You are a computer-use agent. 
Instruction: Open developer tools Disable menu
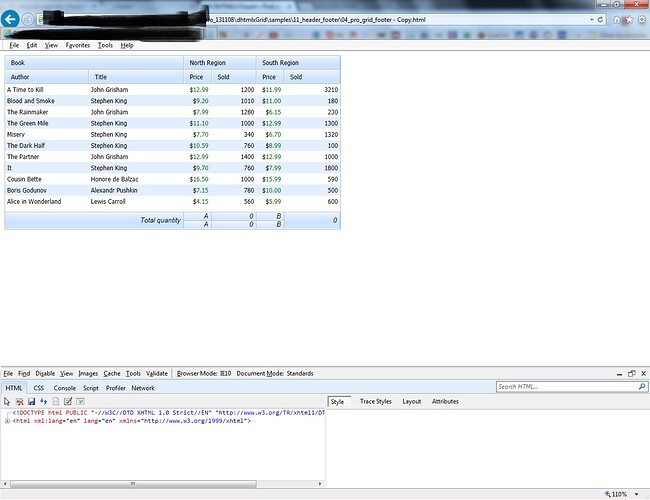(x=45, y=374)
